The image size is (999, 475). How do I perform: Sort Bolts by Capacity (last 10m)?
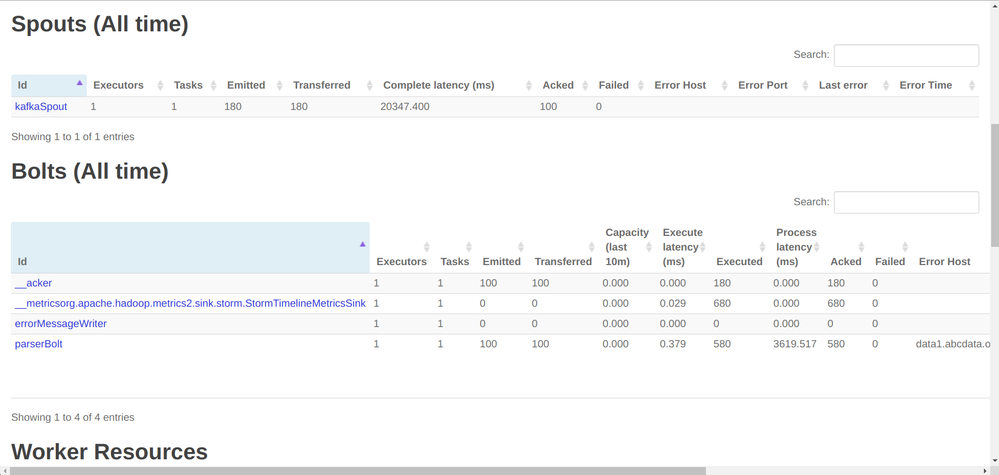(628, 248)
